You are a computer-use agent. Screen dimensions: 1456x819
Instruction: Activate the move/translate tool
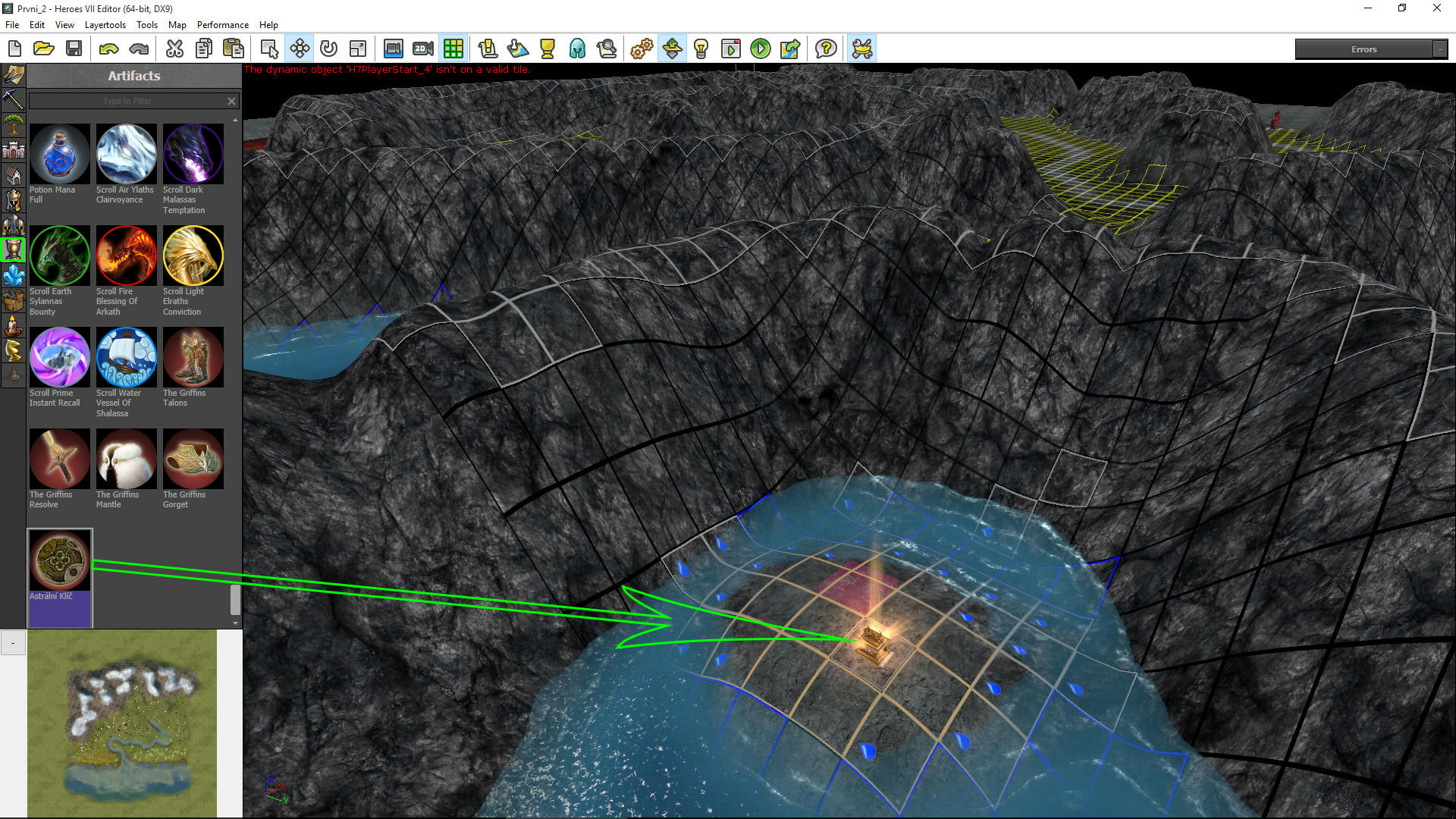[x=300, y=49]
